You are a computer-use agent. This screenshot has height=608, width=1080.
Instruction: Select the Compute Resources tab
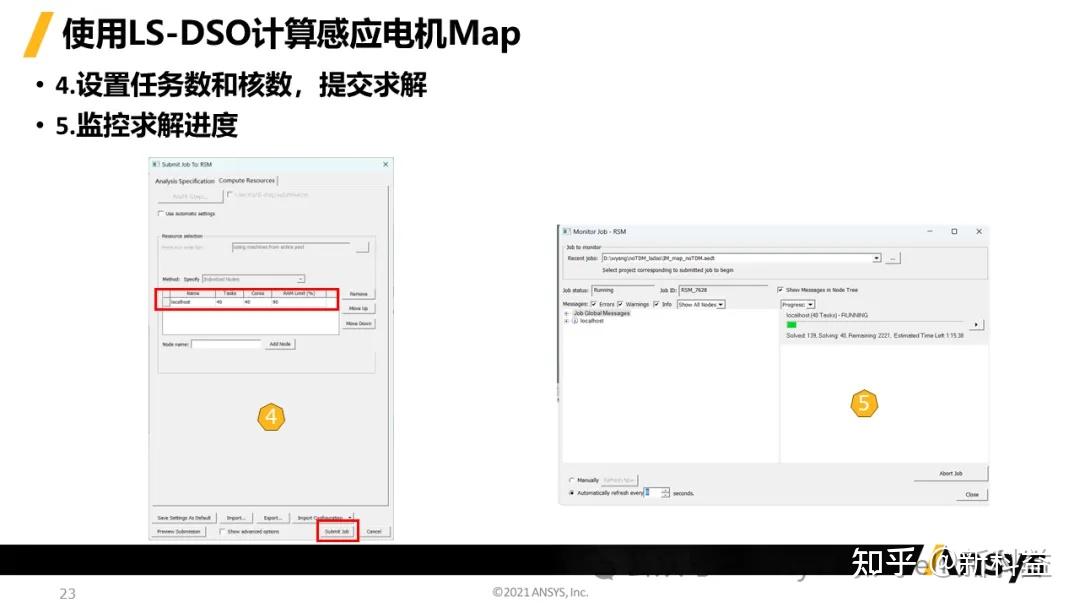coord(247,180)
